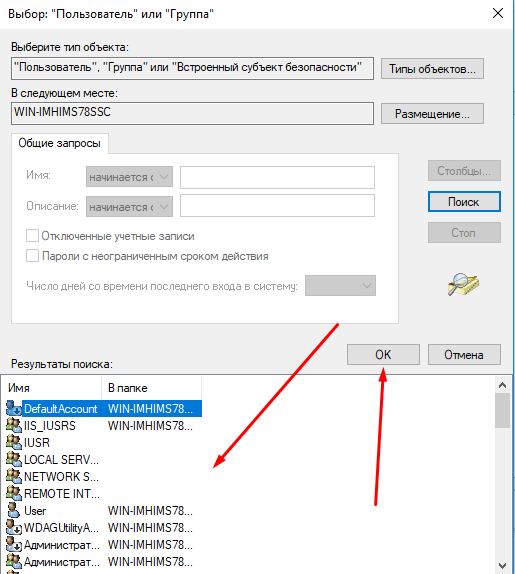This screenshot has height=574, width=515.
Task: Open the Описание condition dropdown
Action: click(129, 206)
